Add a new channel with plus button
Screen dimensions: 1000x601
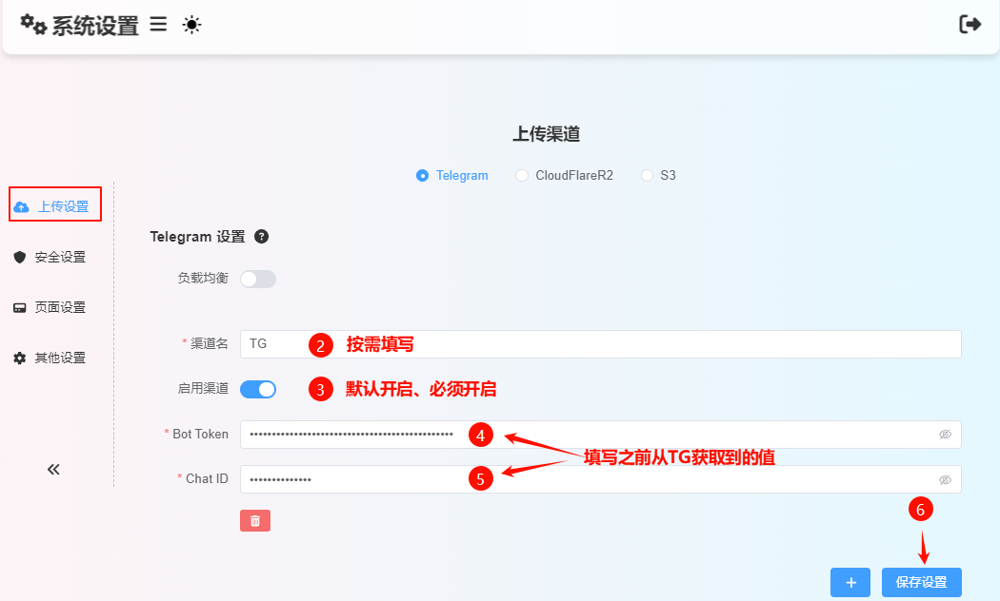[850, 582]
